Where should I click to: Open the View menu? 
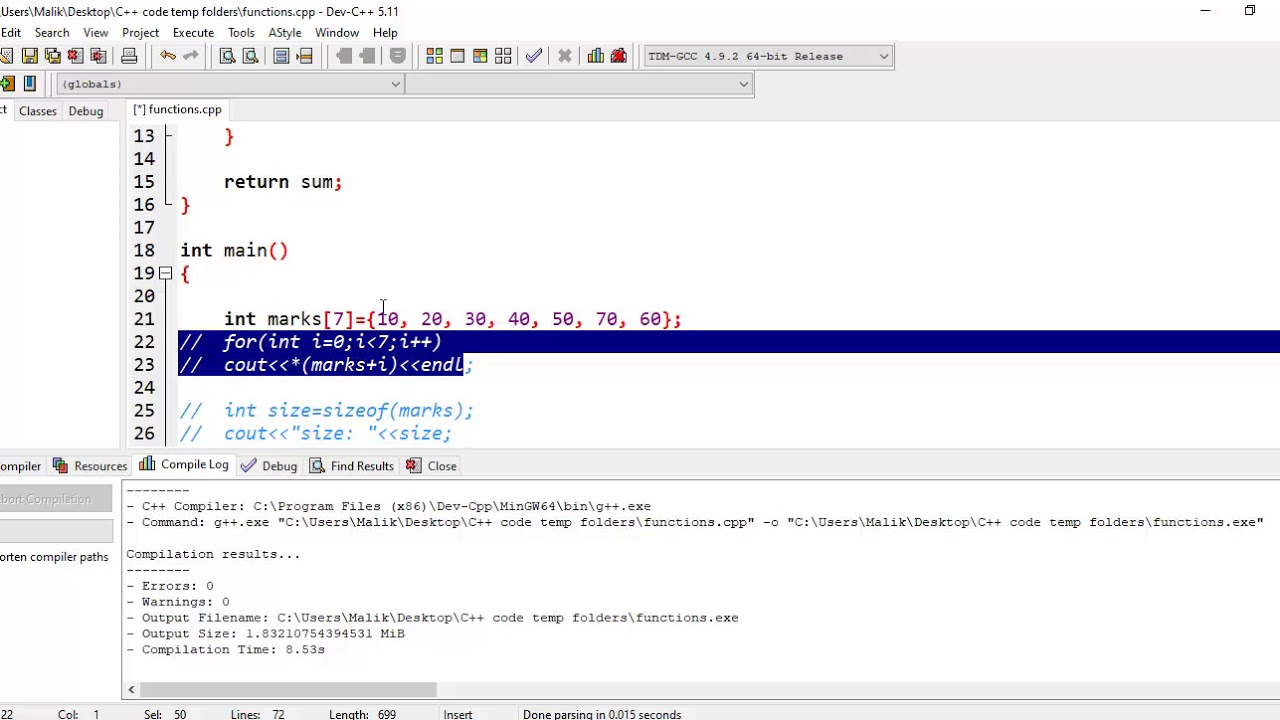[96, 32]
